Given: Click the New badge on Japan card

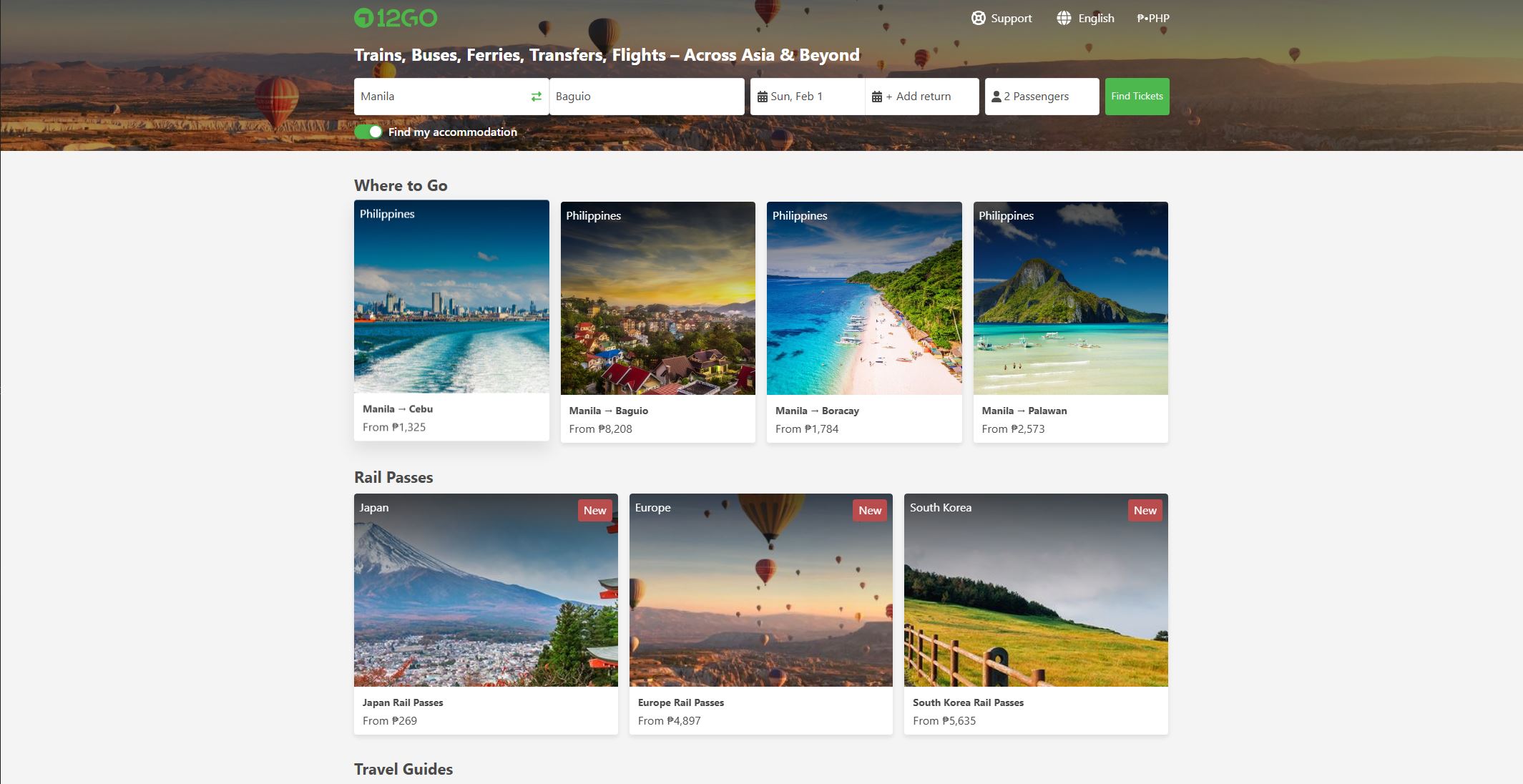Looking at the screenshot, I should [594, 510].
